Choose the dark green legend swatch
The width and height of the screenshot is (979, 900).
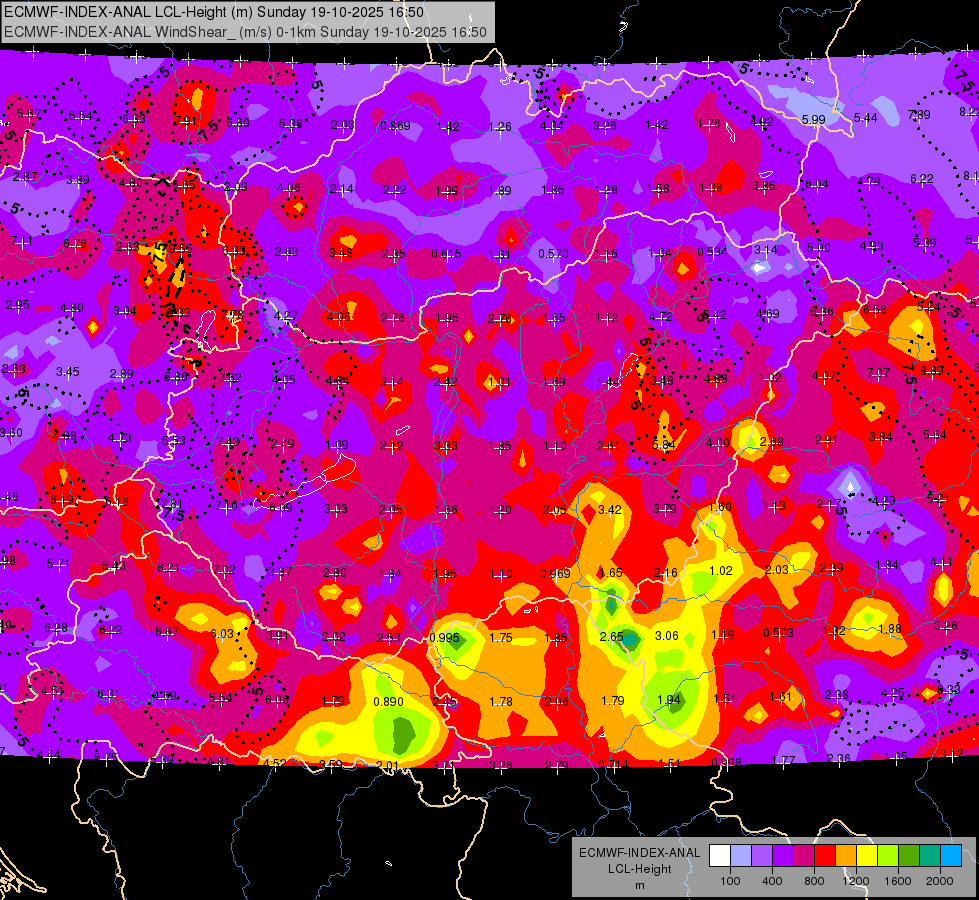(x=909, y=855)
